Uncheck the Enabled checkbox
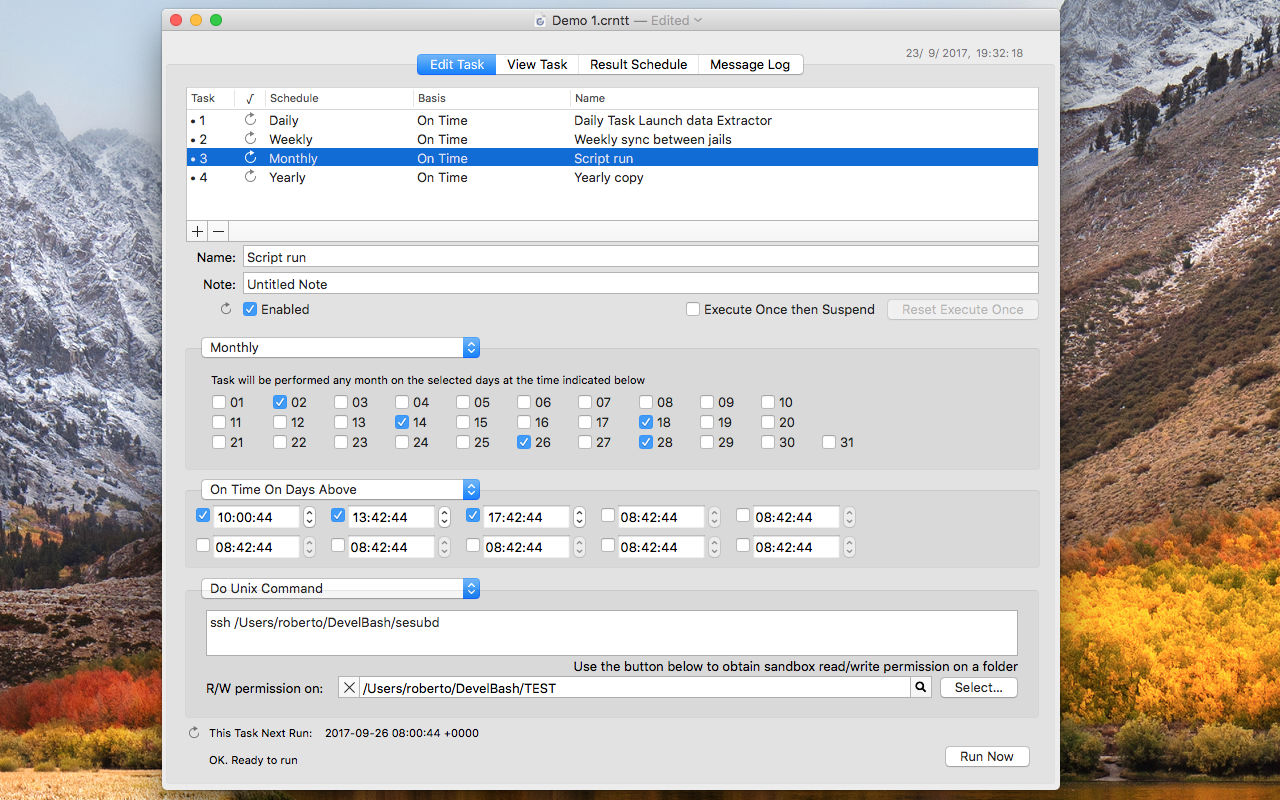1280x800 pixels. click(x=250, y=309)
